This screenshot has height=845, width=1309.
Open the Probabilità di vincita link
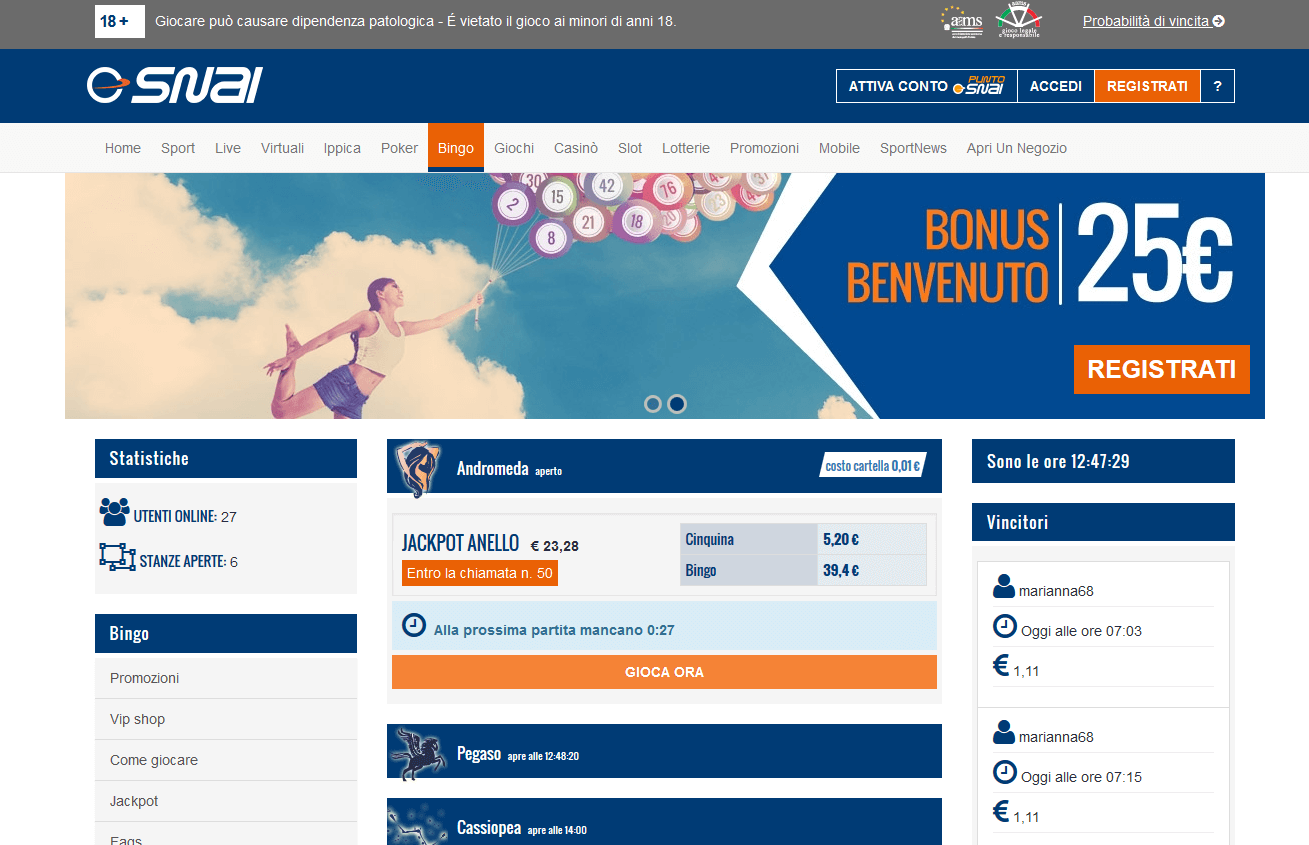1153,21
